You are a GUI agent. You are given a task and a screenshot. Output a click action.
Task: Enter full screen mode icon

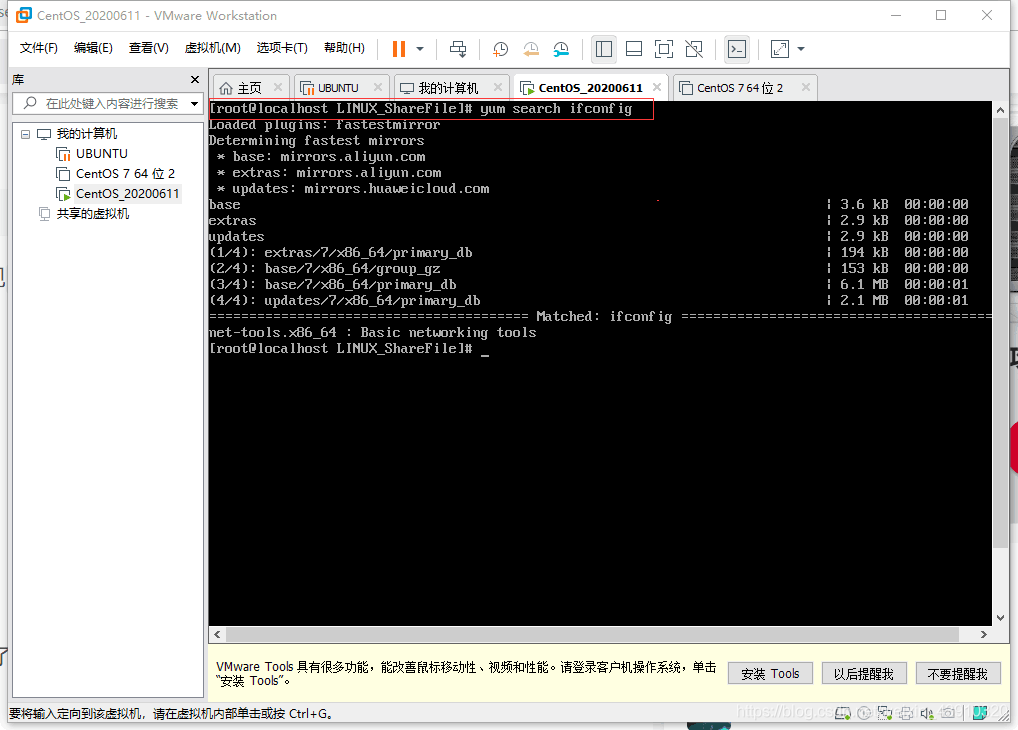point(664,49)
